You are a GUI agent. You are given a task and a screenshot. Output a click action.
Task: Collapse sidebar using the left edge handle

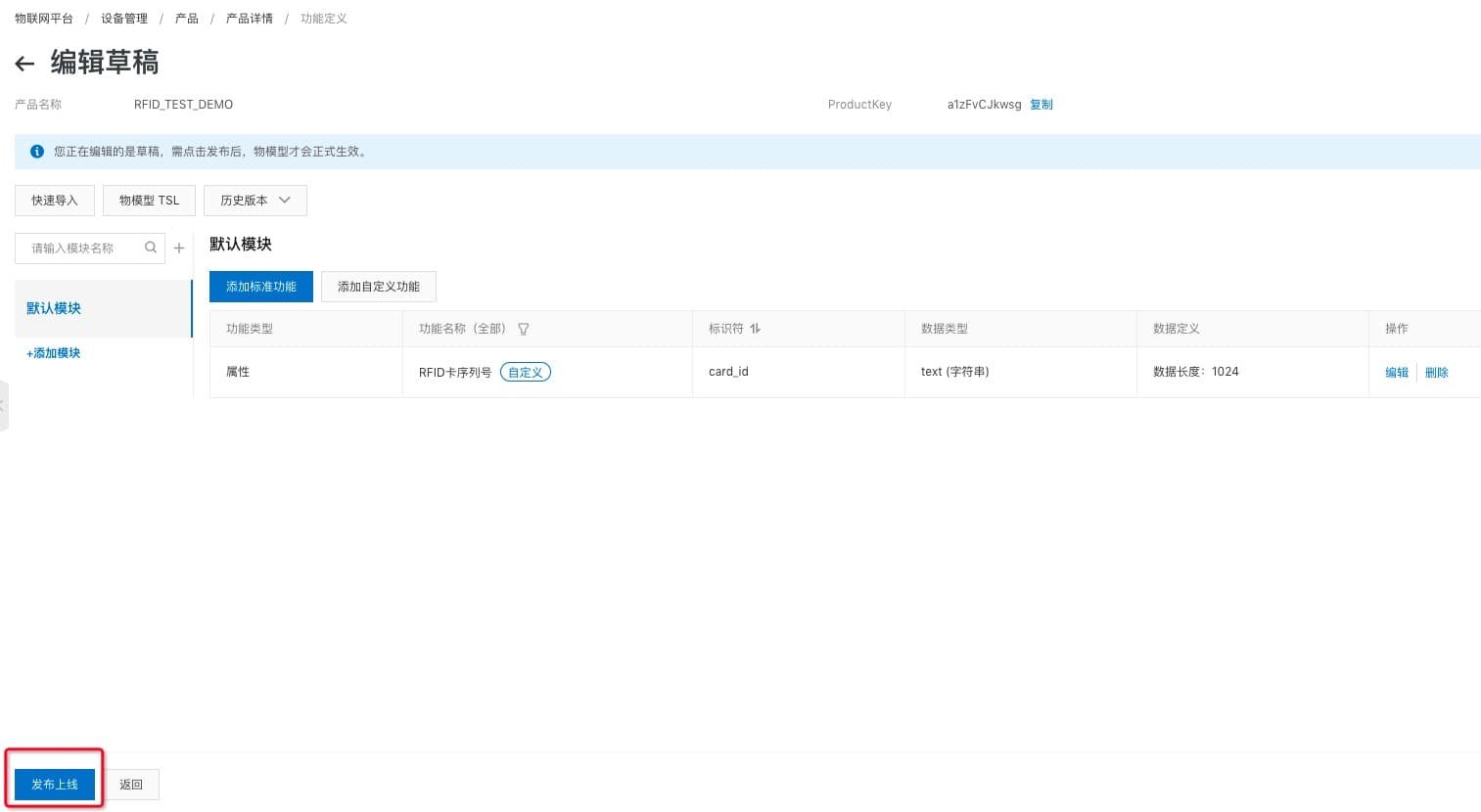[3, 405]
